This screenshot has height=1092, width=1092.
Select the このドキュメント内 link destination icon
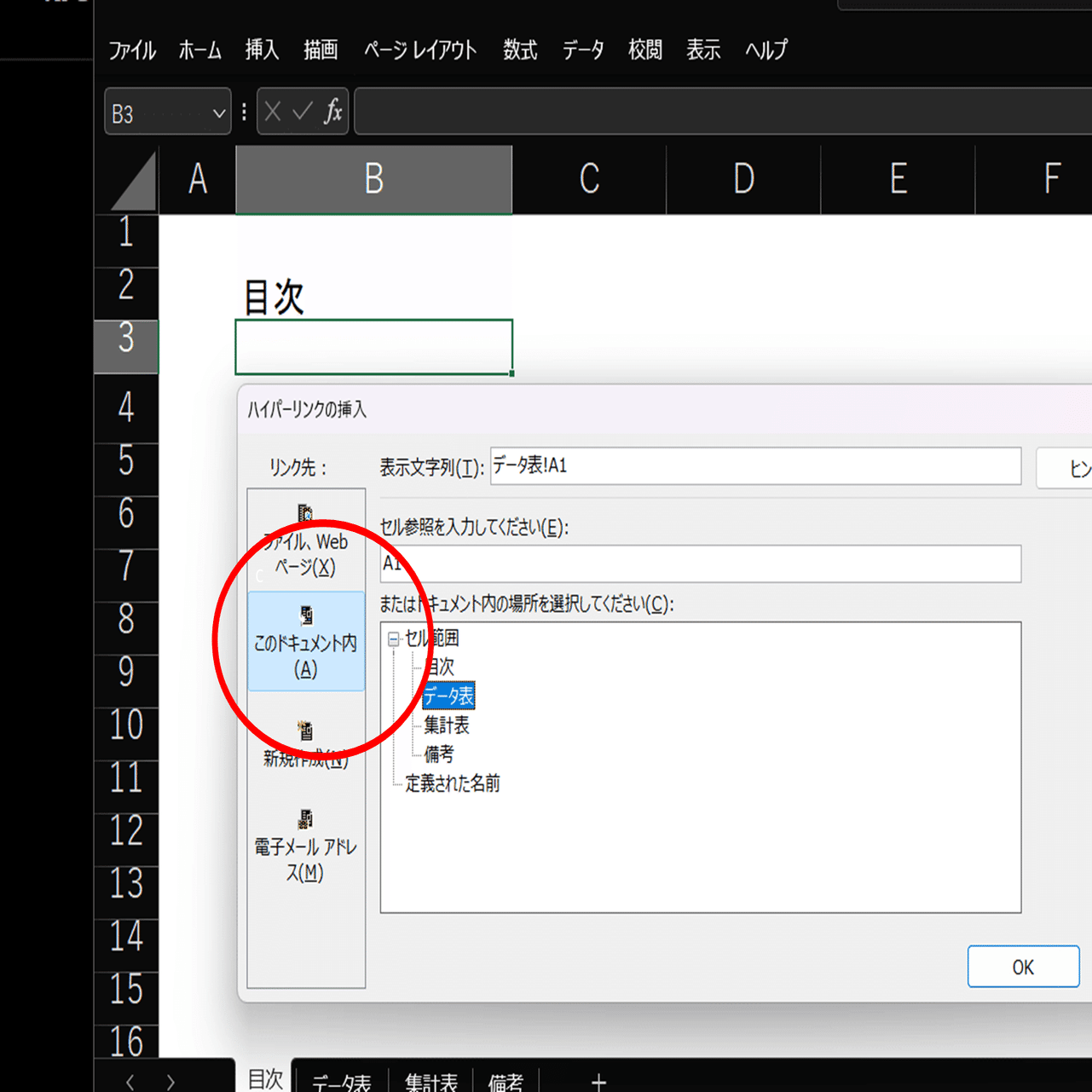[x=306, y=642]
